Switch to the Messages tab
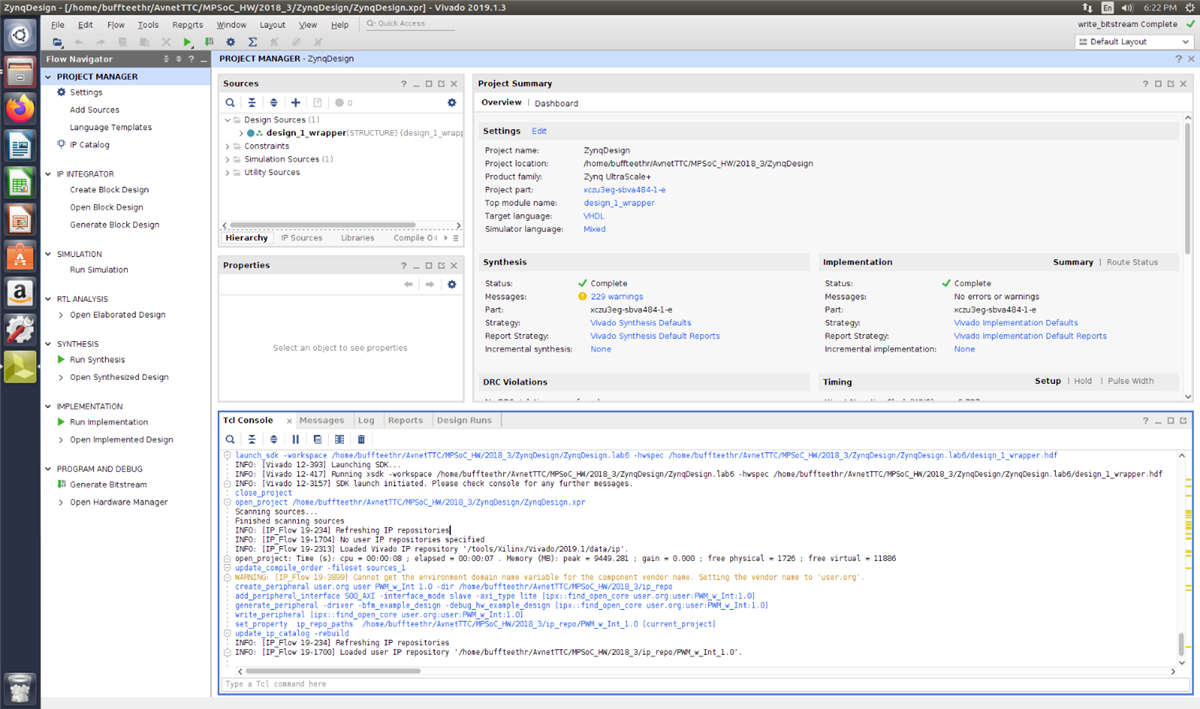The image size is (1200, 709). click(321, 421)
